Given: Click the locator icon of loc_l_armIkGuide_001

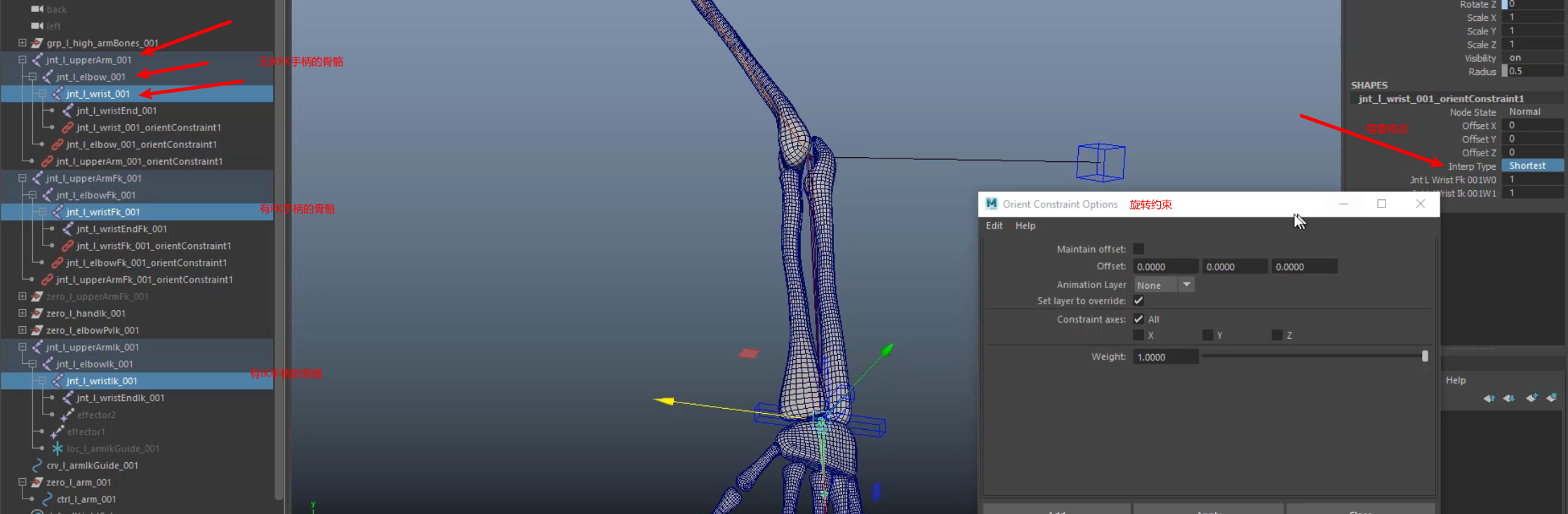Looking at the screenshot, I should (x=58, y=449).
